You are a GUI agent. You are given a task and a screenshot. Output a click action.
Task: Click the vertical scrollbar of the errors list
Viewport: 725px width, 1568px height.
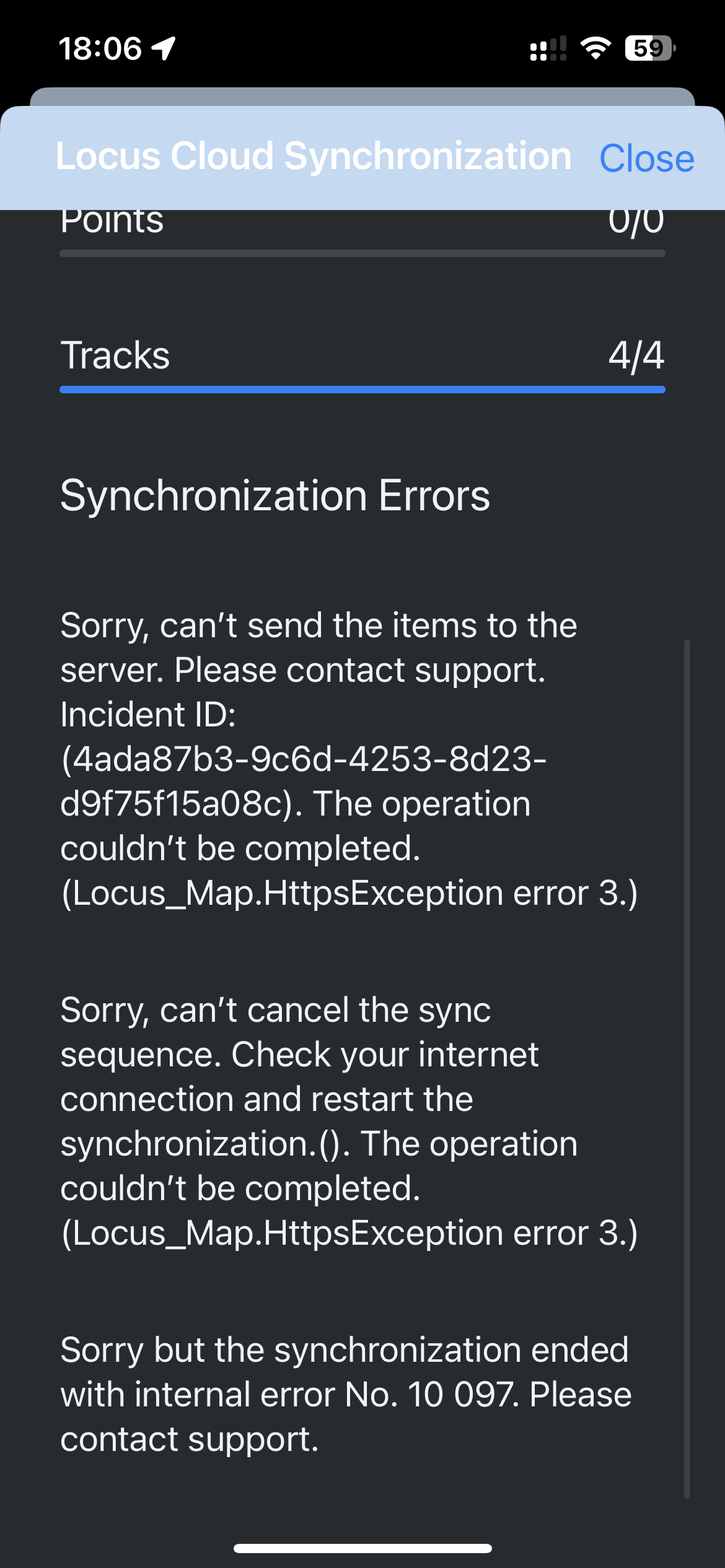687,1069
